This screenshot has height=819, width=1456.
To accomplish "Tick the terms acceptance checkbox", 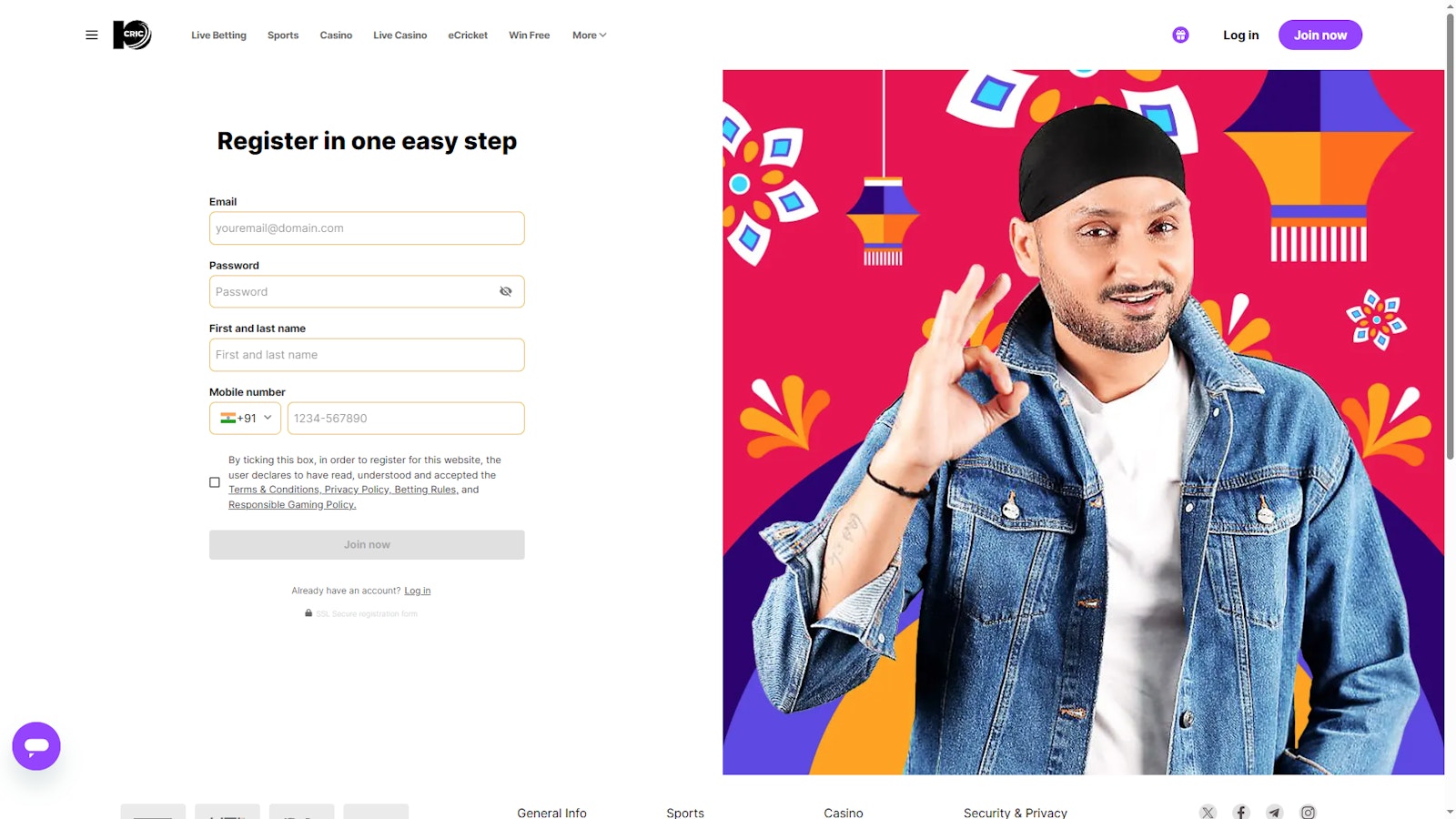I will pyautogui.click(x=215, y=482).
